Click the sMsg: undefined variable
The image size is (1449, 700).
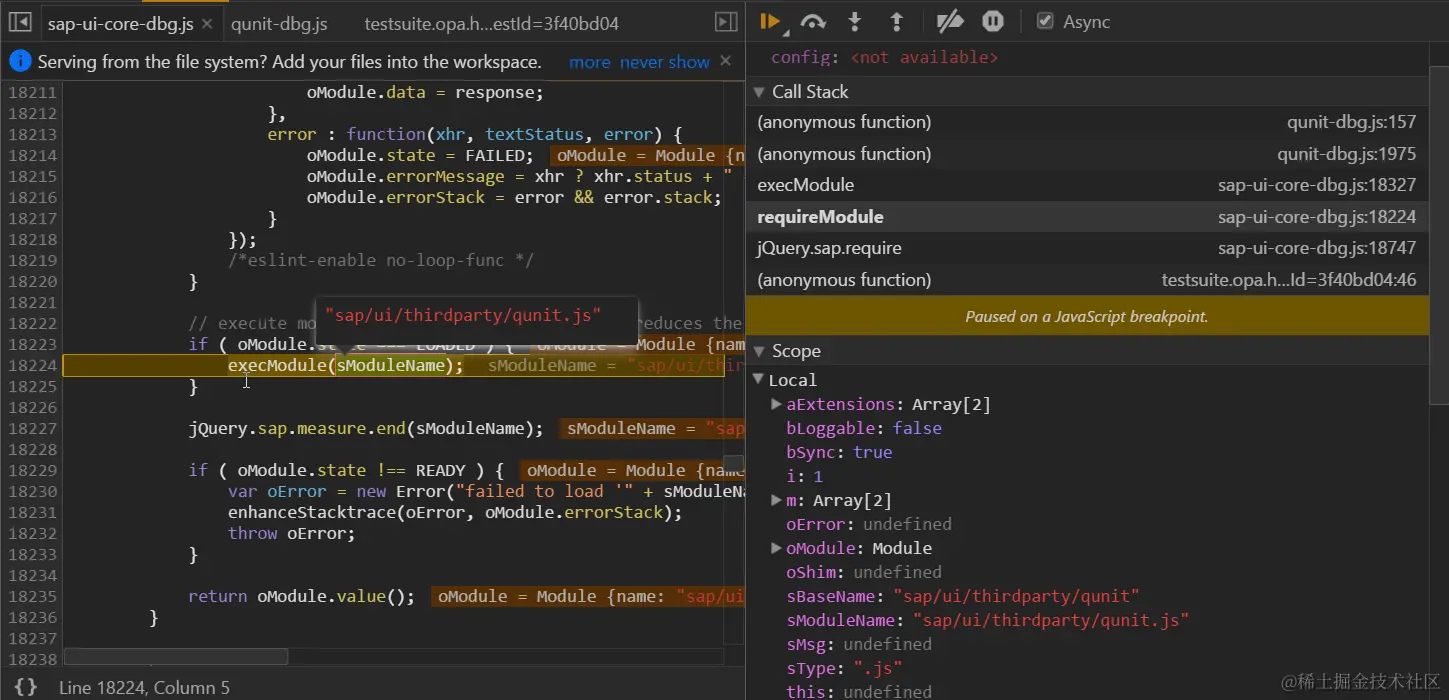(x=859, y=644)
